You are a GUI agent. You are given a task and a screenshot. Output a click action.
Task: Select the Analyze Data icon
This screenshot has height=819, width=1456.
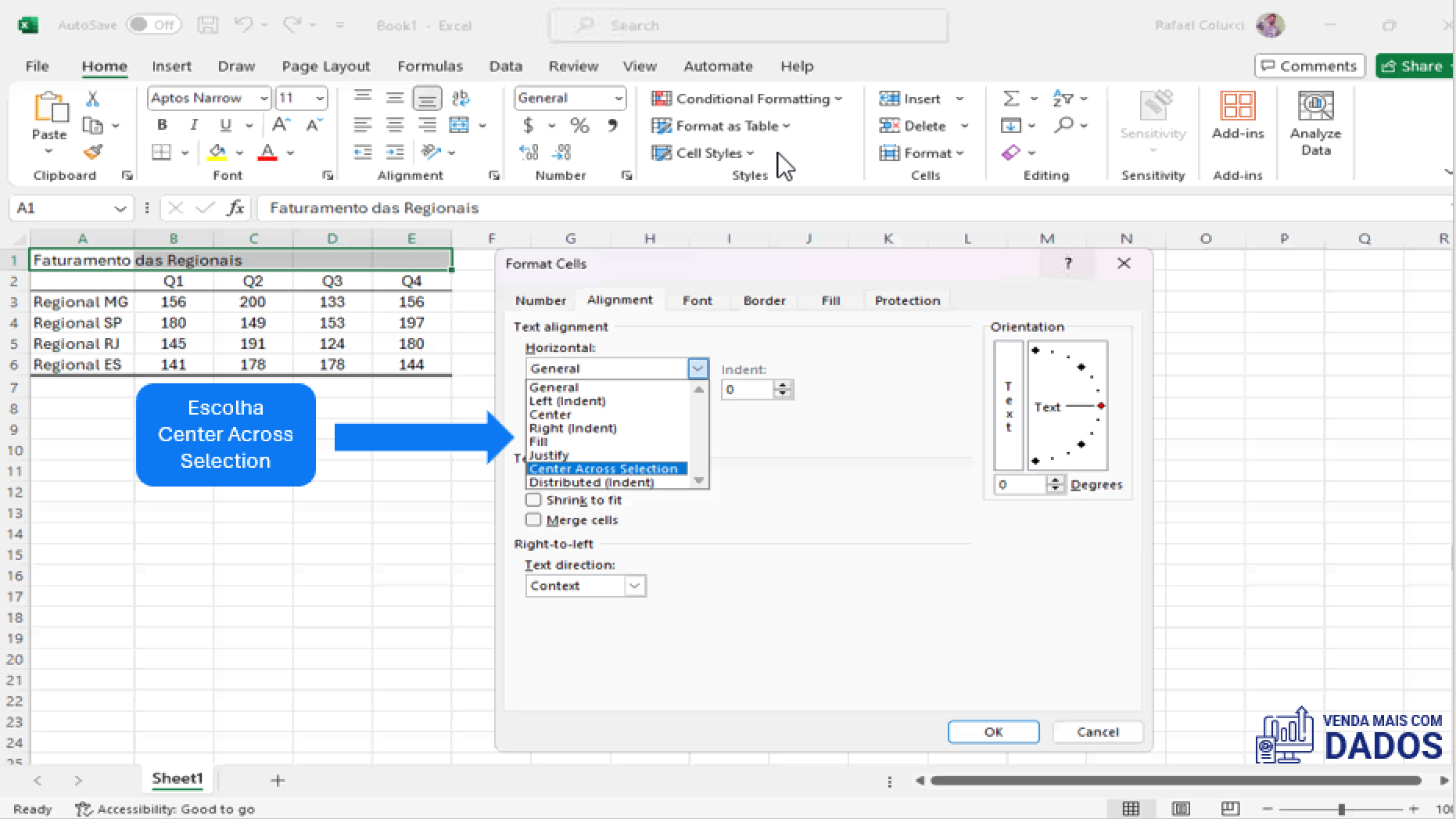(x=1316, y=121)
